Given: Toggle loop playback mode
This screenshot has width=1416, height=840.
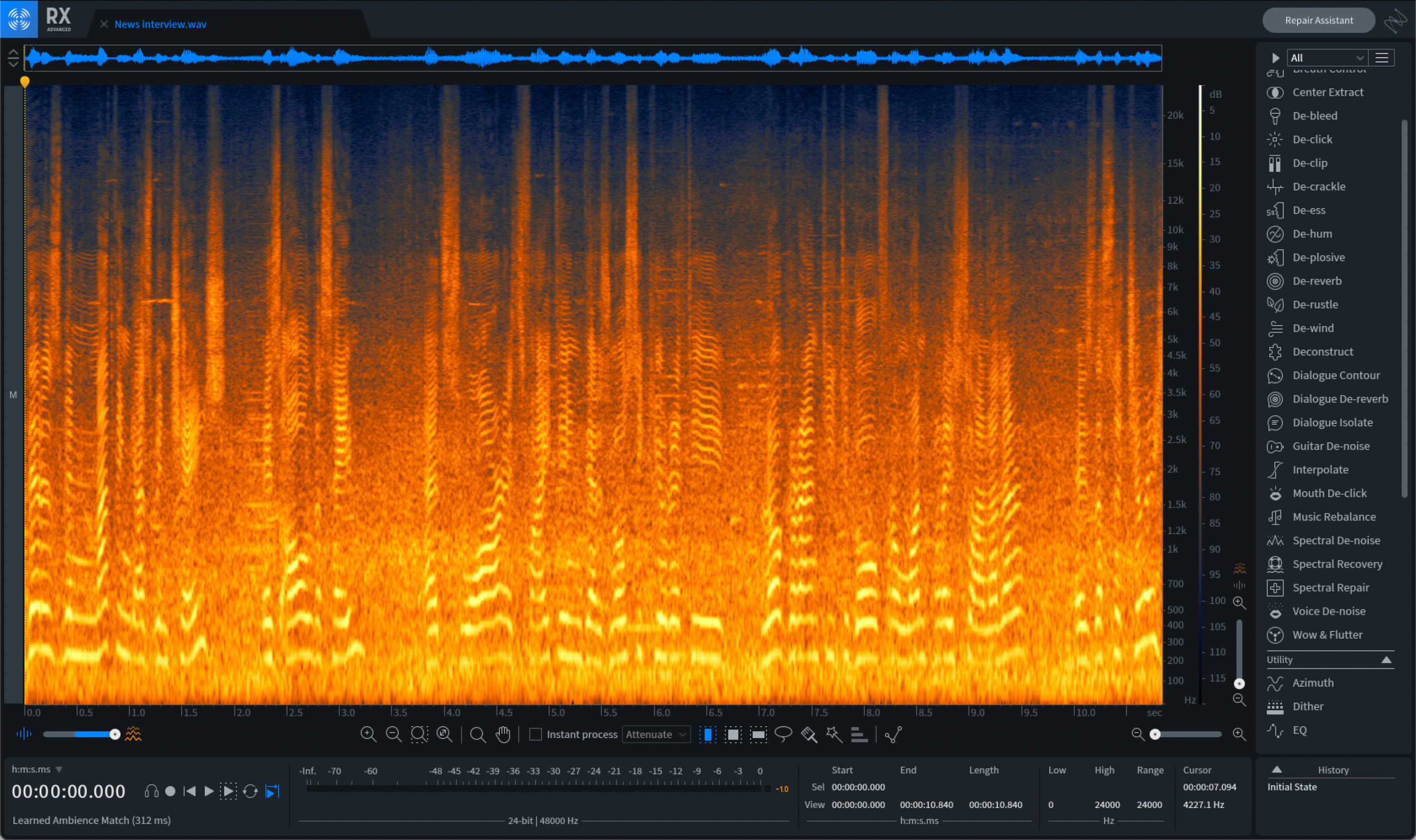Looking at the screenshot, I should coord(250,791).
